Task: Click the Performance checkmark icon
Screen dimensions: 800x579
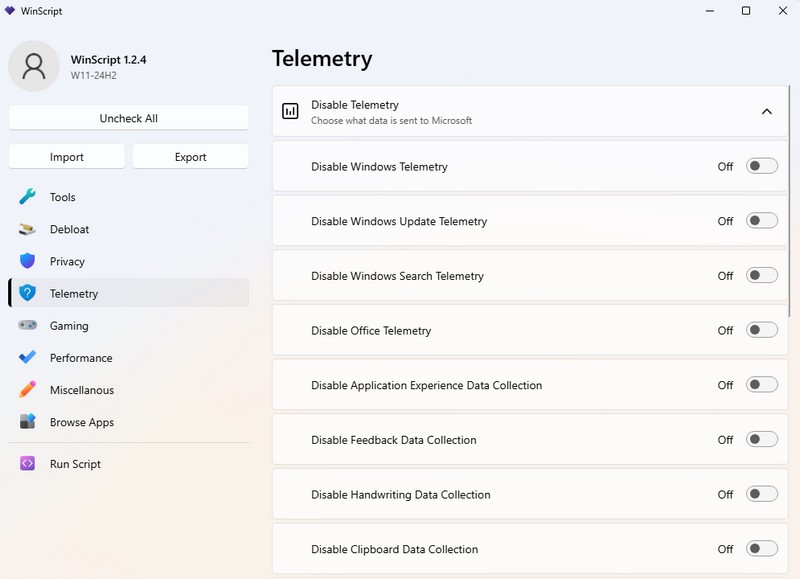Action: 28,358
